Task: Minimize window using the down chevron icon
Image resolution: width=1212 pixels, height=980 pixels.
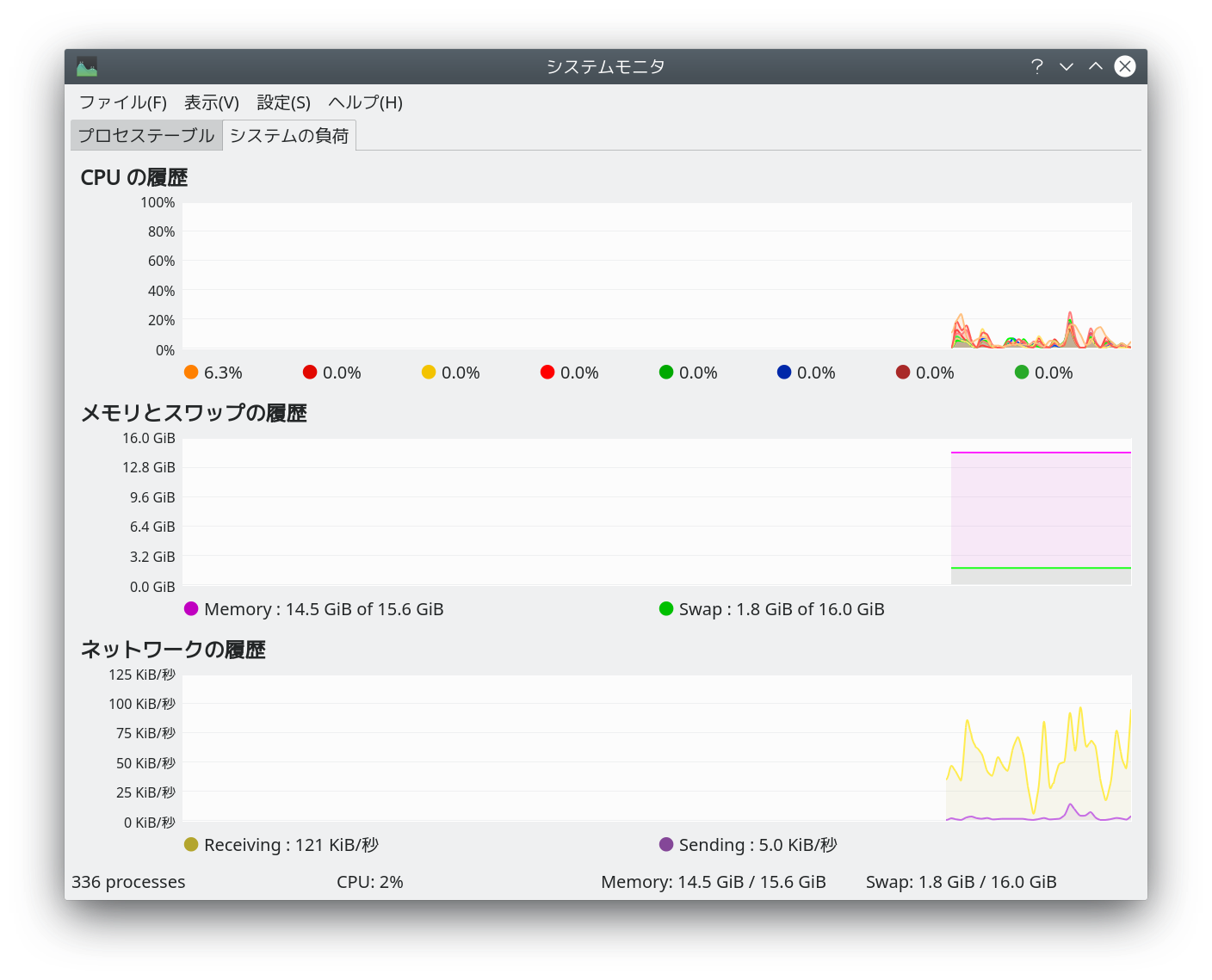Action: tap(1067, 67)
